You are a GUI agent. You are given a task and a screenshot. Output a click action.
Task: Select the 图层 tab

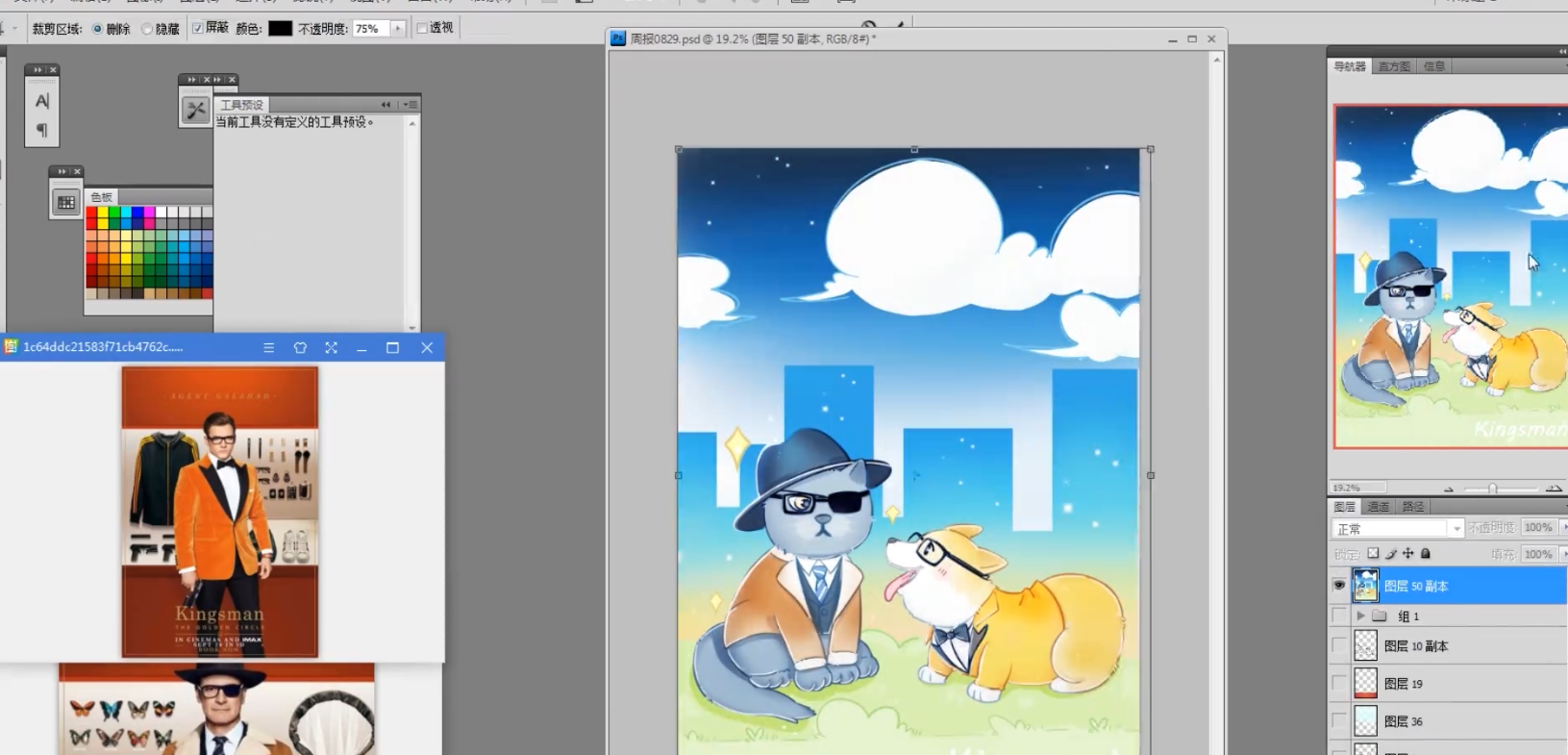tap(1344, 507)
